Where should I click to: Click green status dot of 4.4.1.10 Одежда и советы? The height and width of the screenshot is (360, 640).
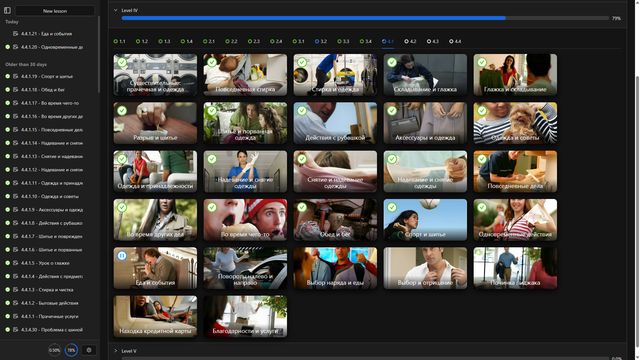click(x=7, y=196)
